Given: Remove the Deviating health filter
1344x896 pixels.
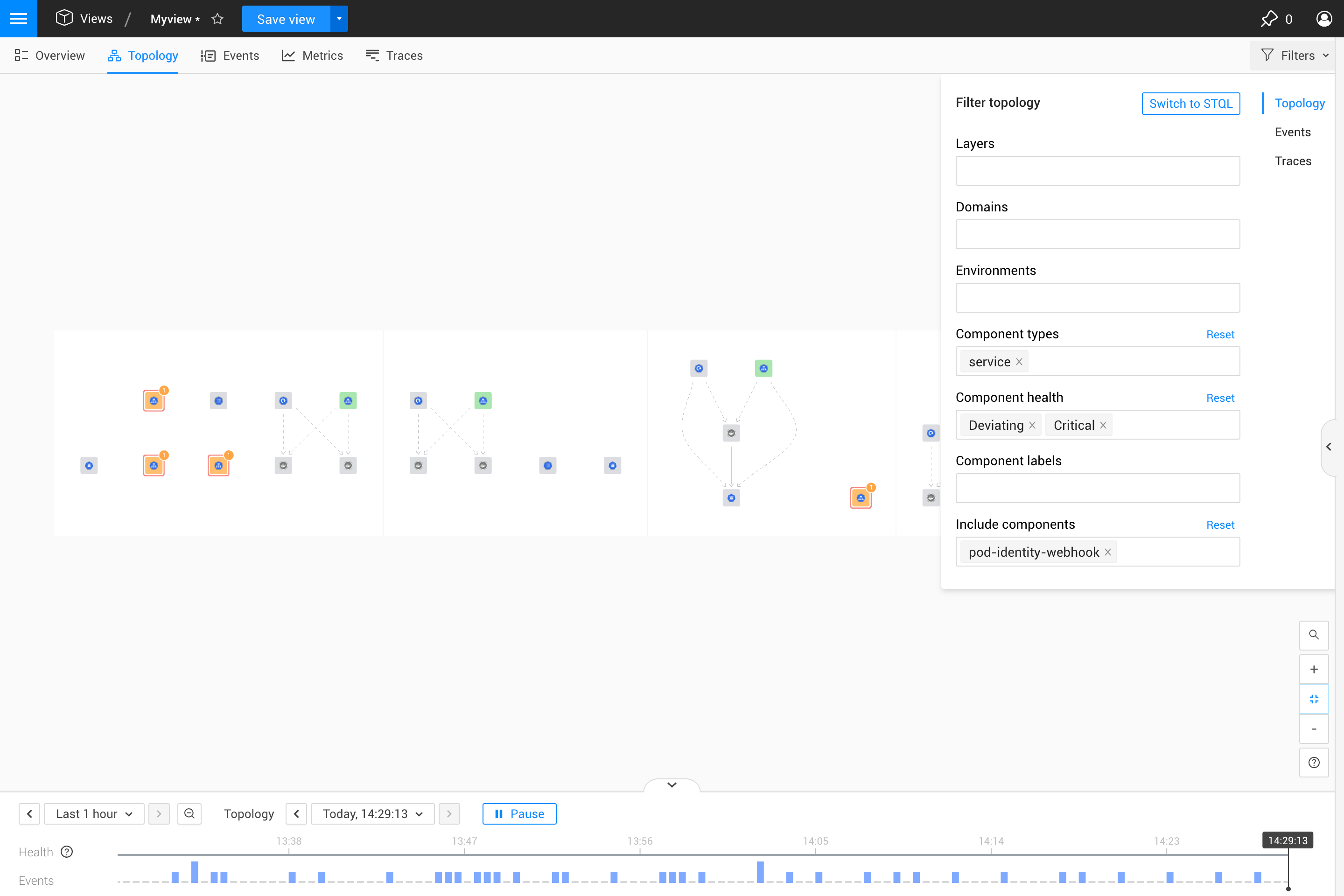Looking at the screenshot, I should [x=1032, y=425].
